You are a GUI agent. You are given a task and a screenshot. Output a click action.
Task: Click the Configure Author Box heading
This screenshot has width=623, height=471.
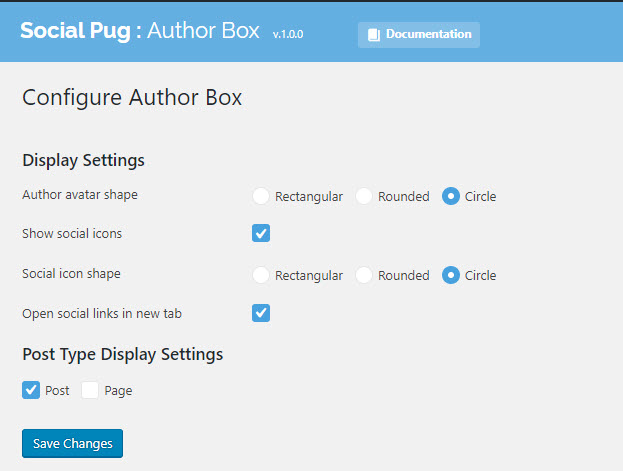pos(132,98)
